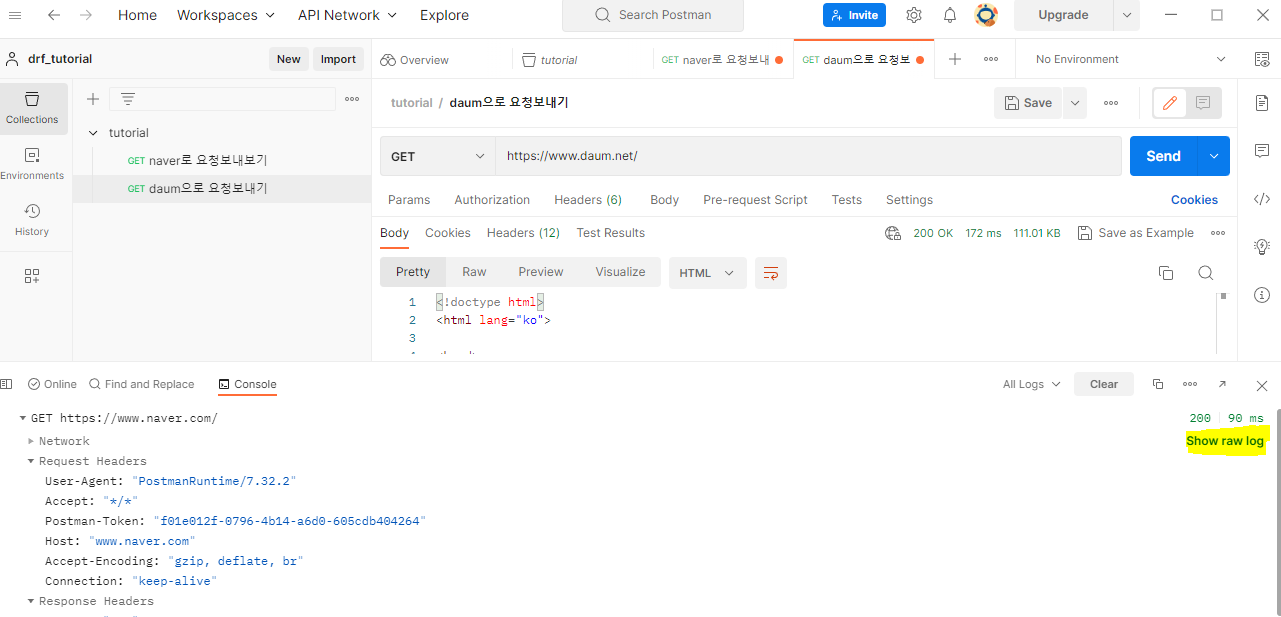
Task: Go forward with the right arrow
Action: [x=86, y=15]
